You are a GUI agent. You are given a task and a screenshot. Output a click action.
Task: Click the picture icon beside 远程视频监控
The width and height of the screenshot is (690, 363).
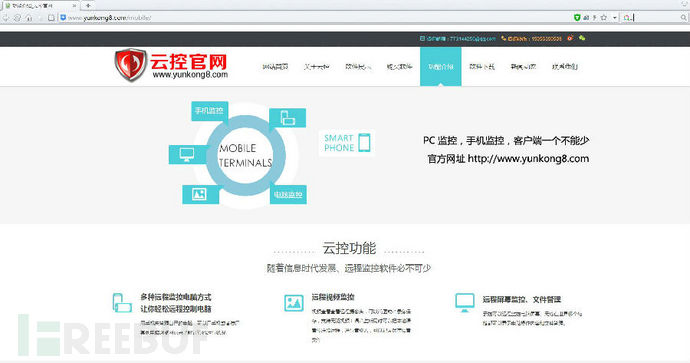pos(294,303)
